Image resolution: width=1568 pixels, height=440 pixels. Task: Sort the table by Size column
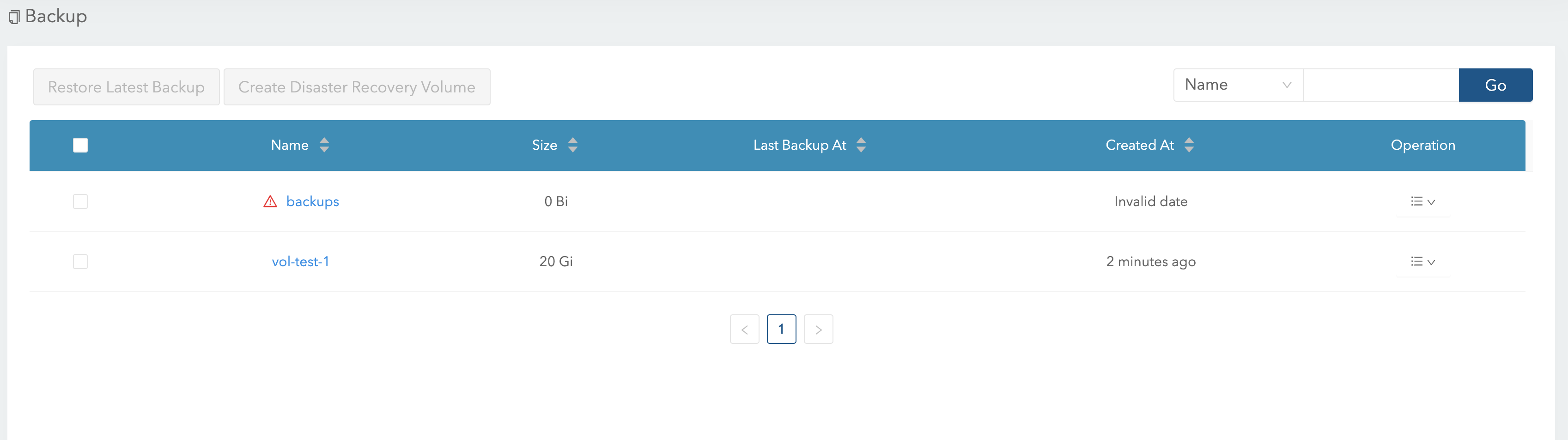tap(573, 145)
